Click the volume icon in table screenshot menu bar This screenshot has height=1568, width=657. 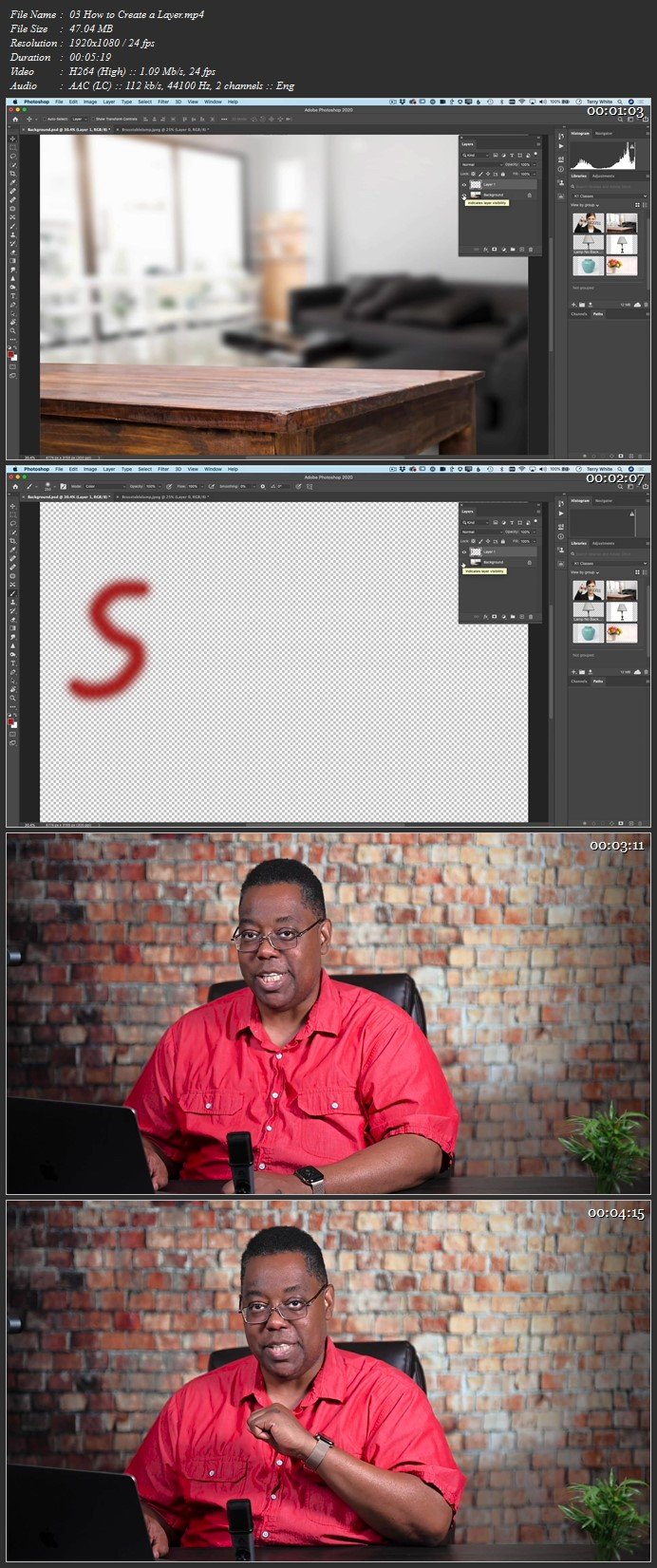[x=542, y=102]
